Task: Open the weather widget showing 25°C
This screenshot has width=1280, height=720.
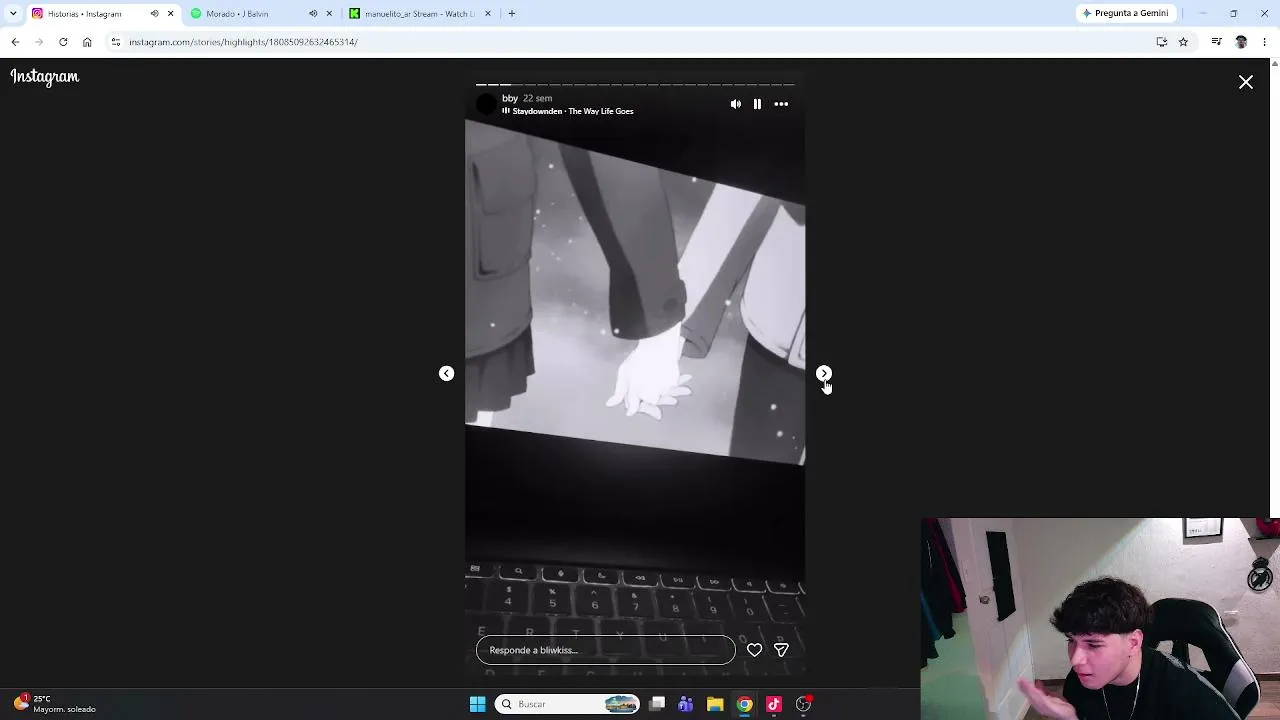Action: [x=55, y=704]
